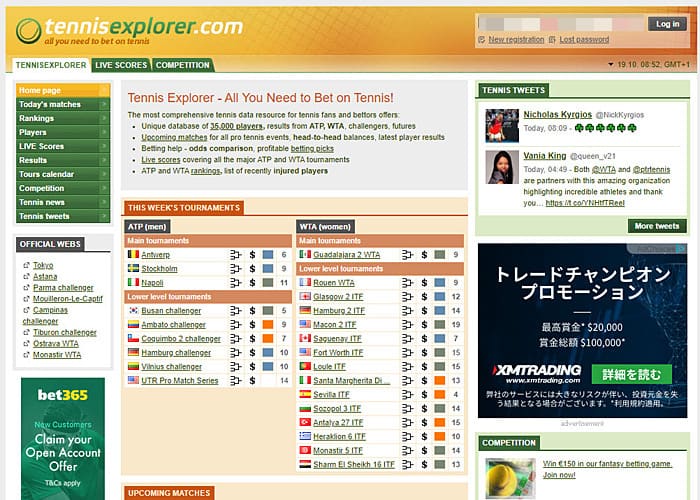Click the login username input field
The image size is (700, 500).
[561, 24]
